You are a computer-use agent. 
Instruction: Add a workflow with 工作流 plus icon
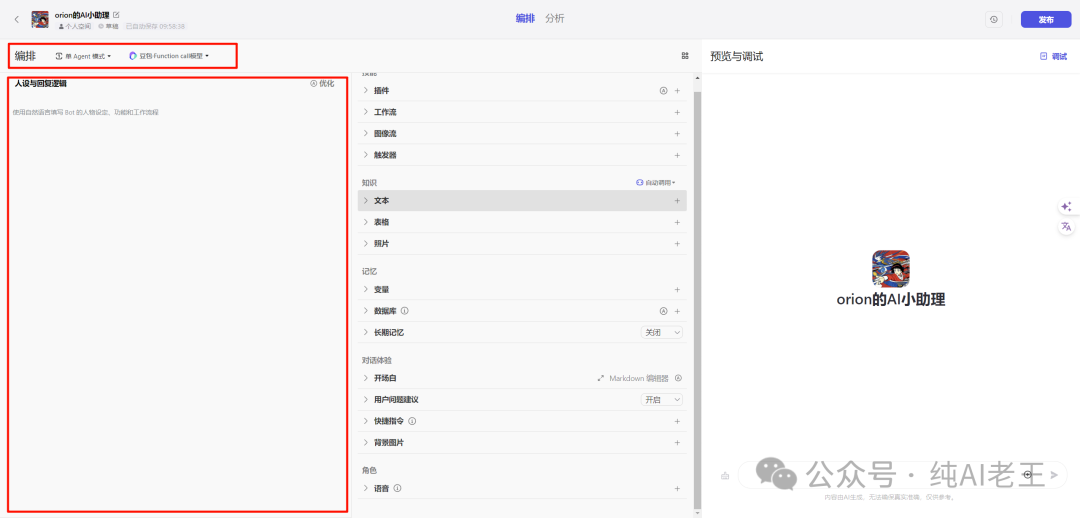pos(677,112)
